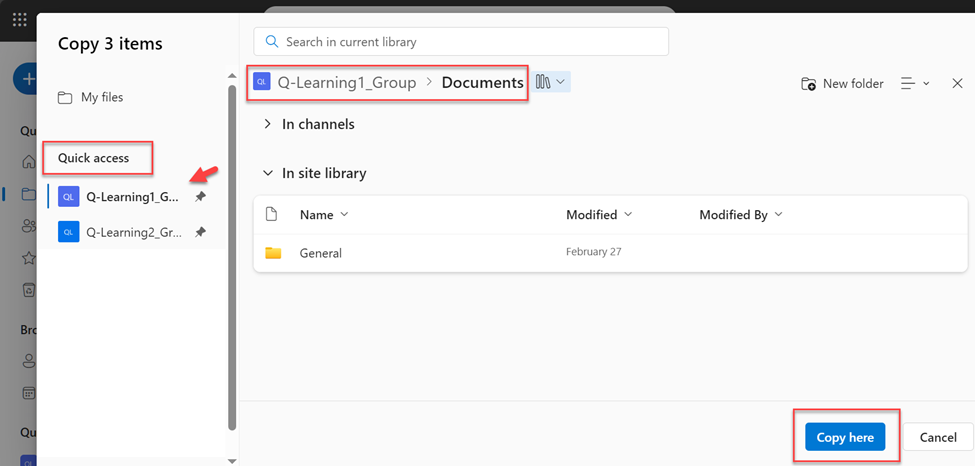The height and width of the screenshot is (466, 975).
Task: Select Q-Learning2_Group site icon in sidebar
Action: tap(68, 232)
